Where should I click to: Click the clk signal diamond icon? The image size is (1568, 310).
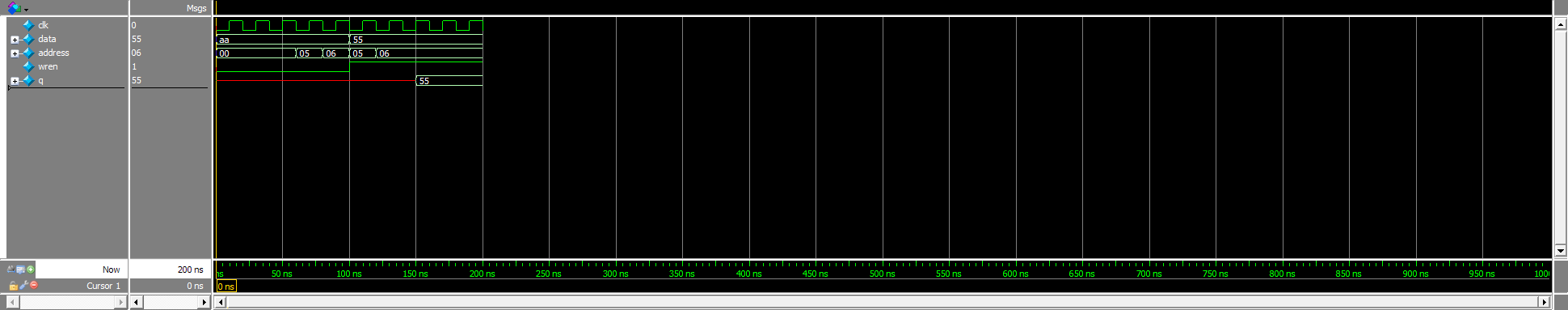(29, 25)
